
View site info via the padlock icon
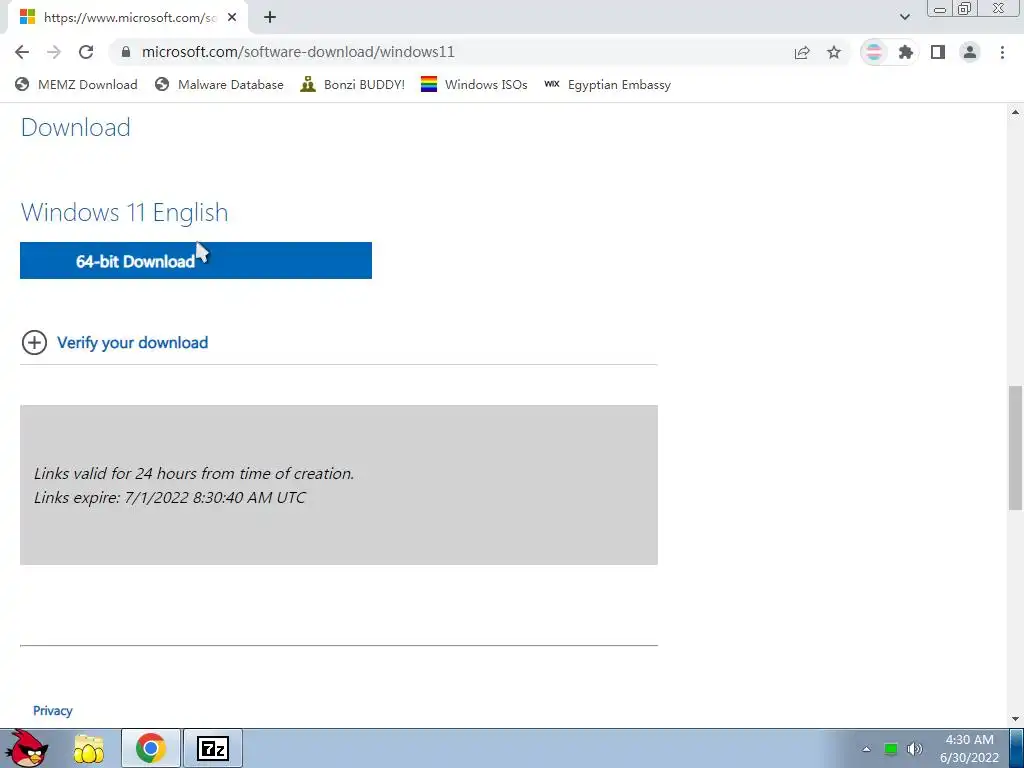tap(126, 52)
